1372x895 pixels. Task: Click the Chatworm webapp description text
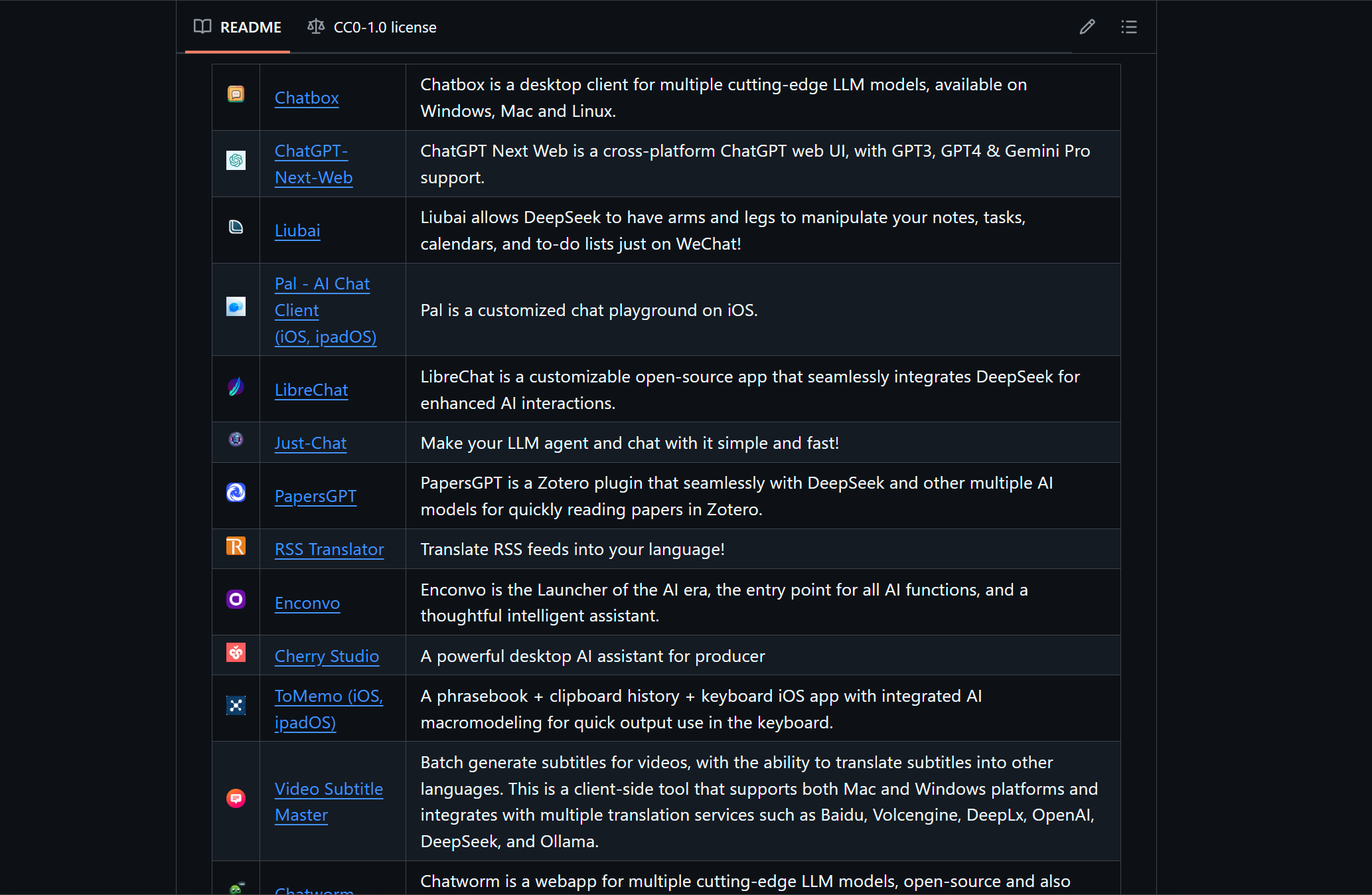coord(745,882)
